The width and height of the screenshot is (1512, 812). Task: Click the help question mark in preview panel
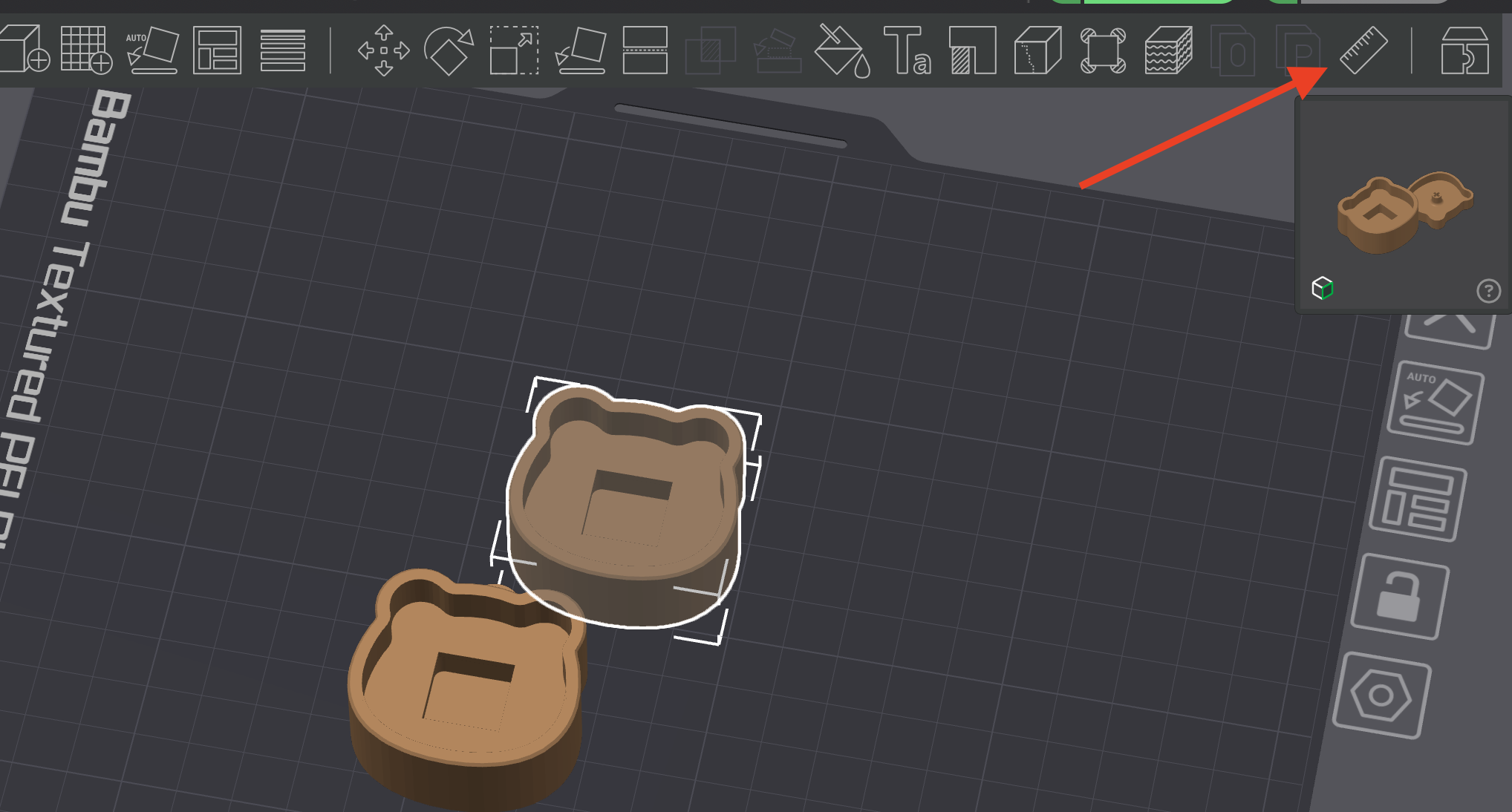coord(1488,291)
